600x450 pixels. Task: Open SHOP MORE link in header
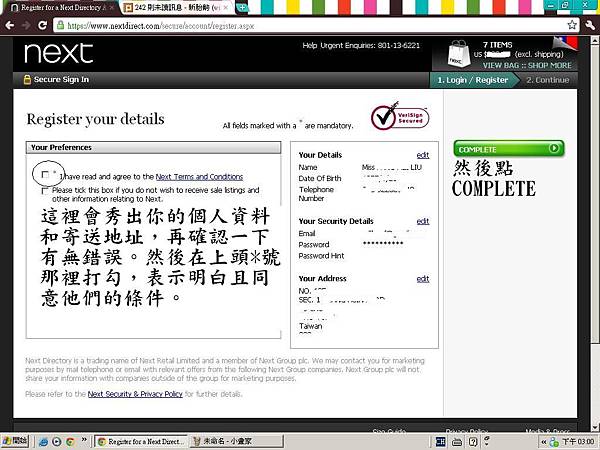549,65
